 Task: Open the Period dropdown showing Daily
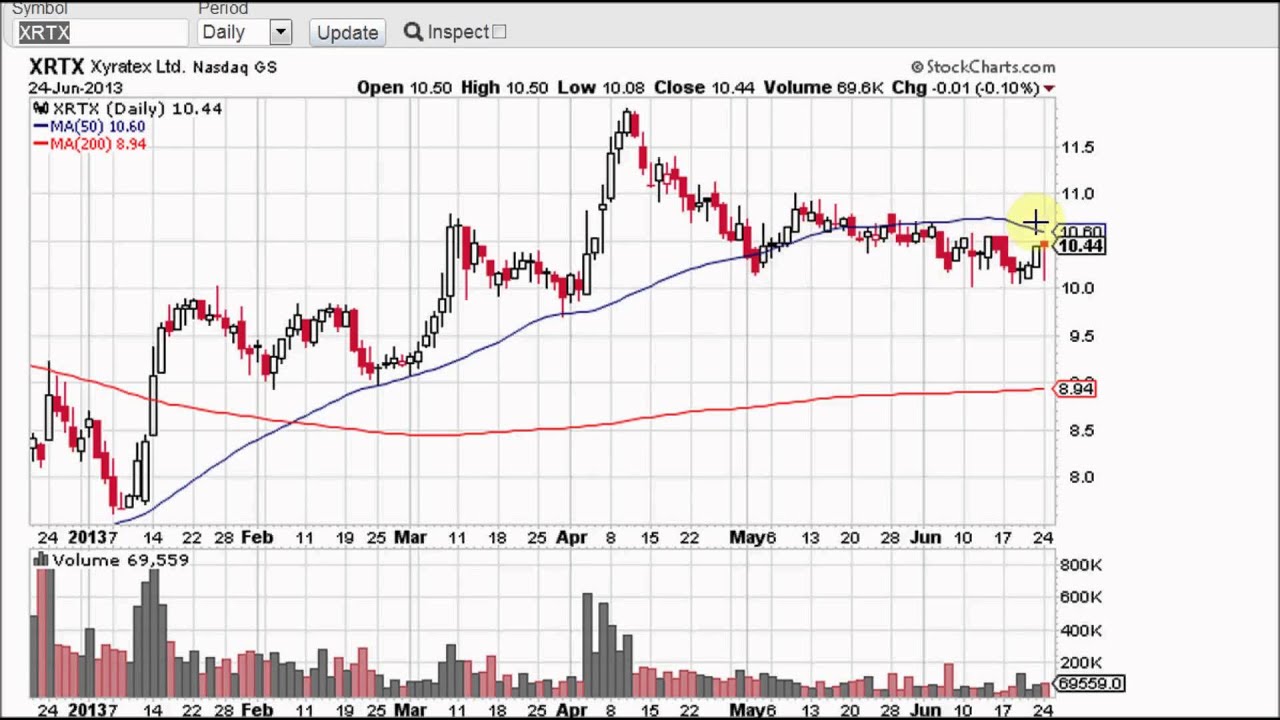tap(244, 32)
